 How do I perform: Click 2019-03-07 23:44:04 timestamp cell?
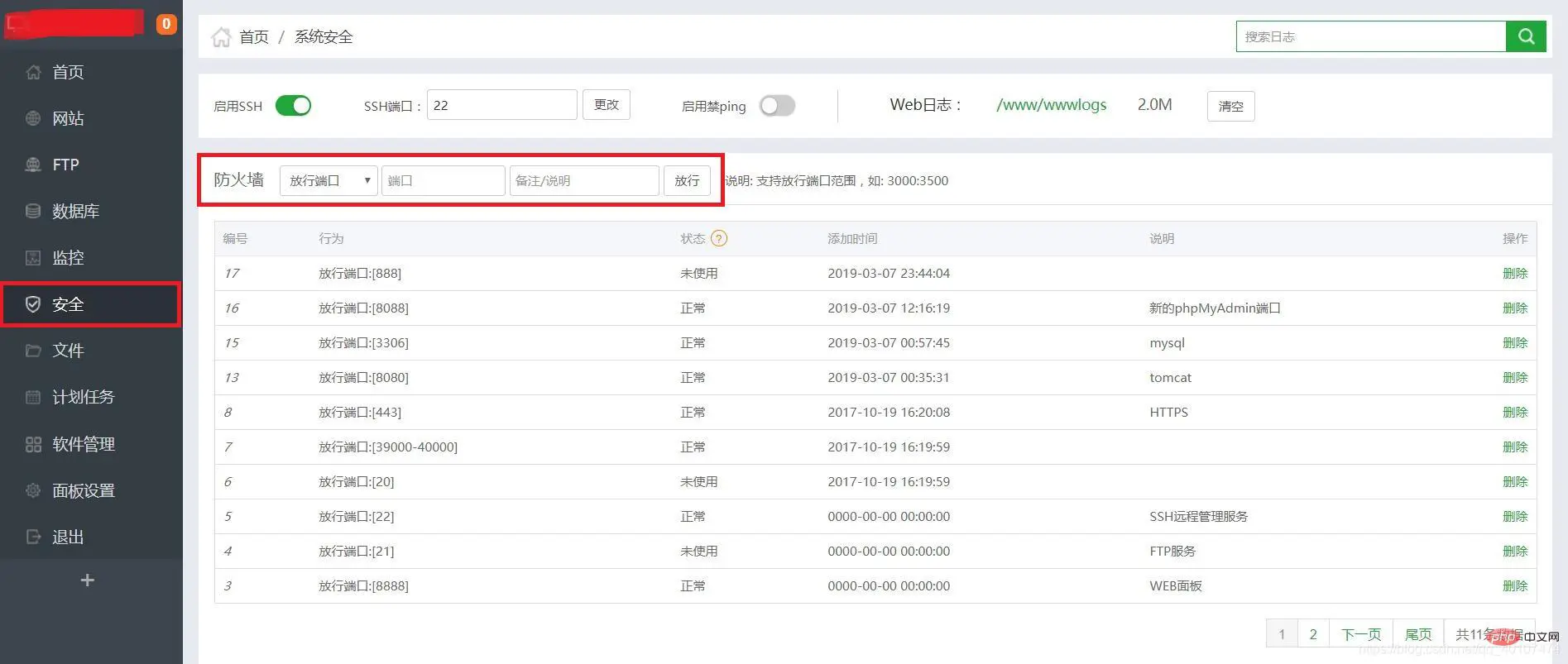[x=889, y=273]
